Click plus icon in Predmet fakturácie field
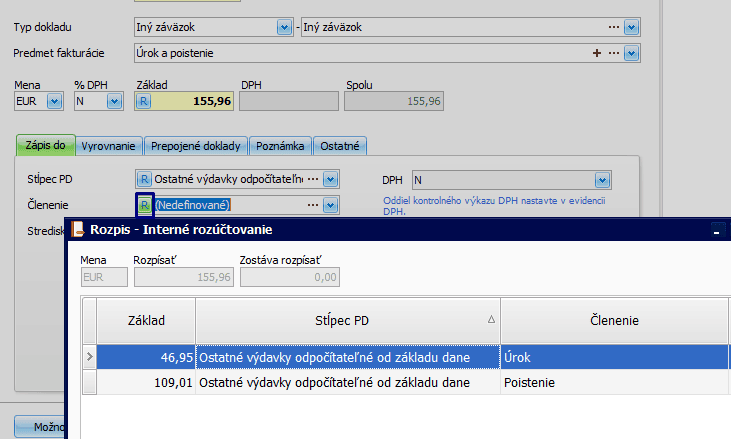This screenshot has width=731, height=439. (x=598, y=52)
